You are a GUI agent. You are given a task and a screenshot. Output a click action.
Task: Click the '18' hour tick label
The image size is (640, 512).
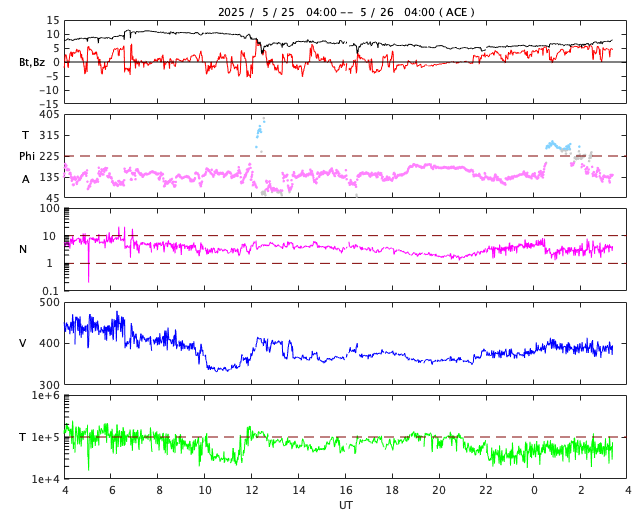pyautogui.click(x=392, y=490)
